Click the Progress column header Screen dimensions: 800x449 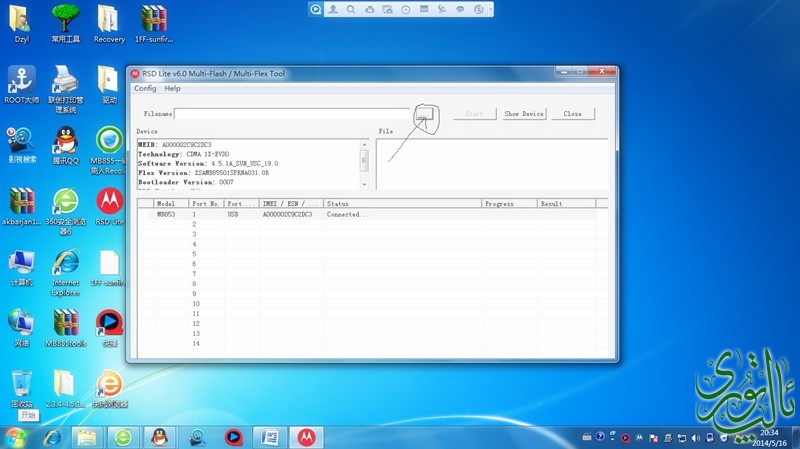(509, 204)
